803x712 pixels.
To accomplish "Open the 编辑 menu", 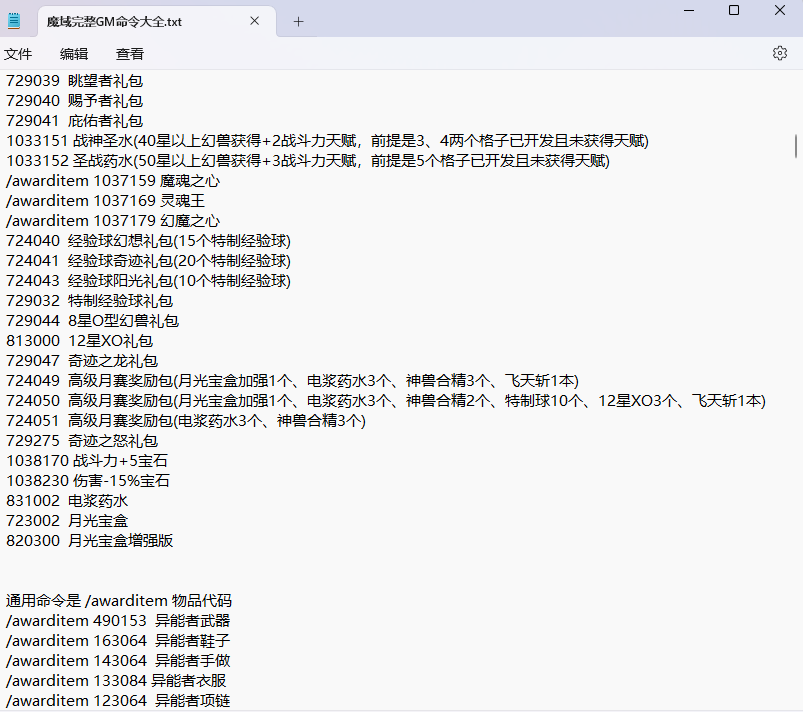I will pyautogui.click(x=74, y=54).
